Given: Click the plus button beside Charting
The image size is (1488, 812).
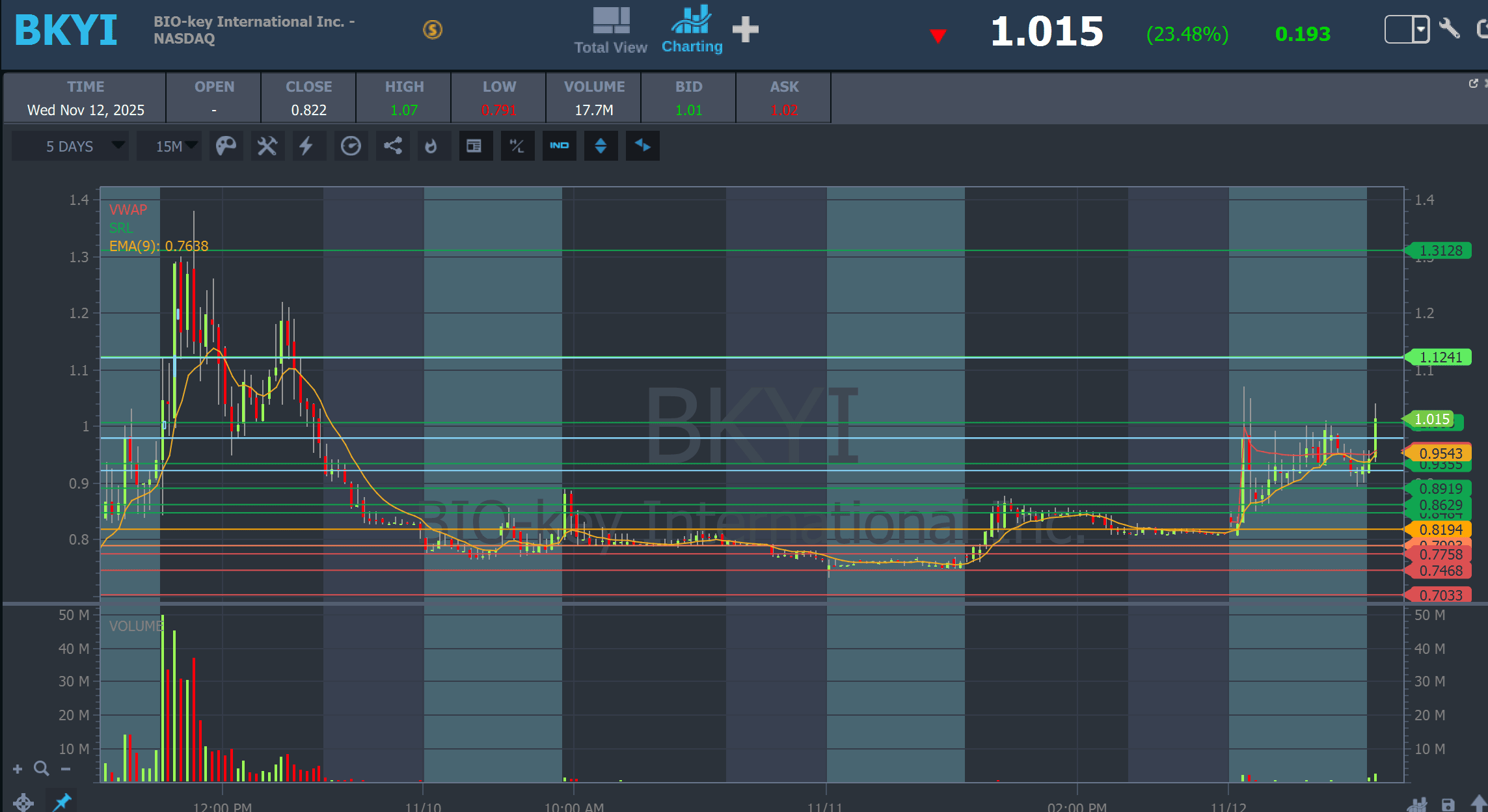Looking at the screenshot, I should [746, 30].
